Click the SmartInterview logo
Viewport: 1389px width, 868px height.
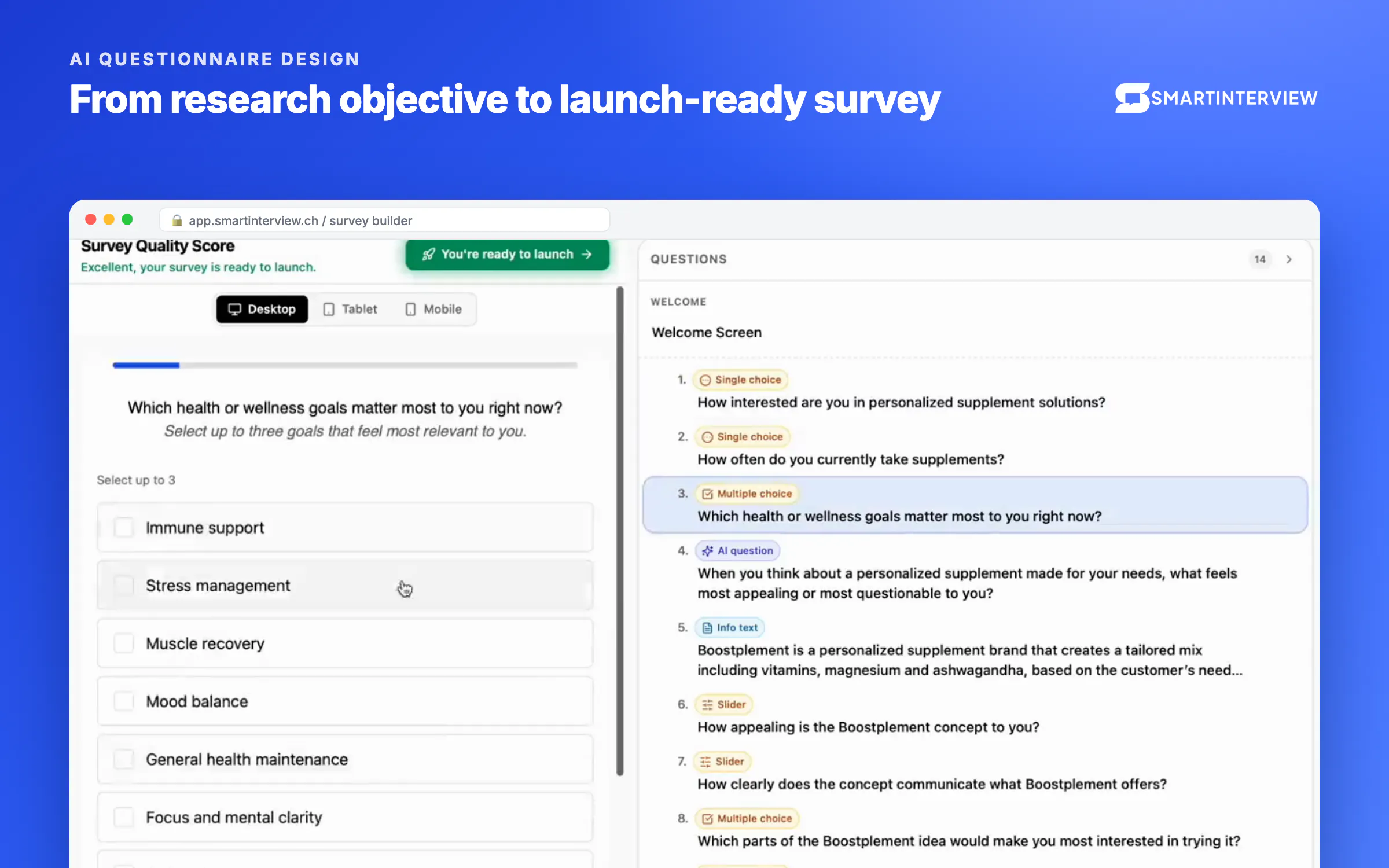click(1217, 98)
